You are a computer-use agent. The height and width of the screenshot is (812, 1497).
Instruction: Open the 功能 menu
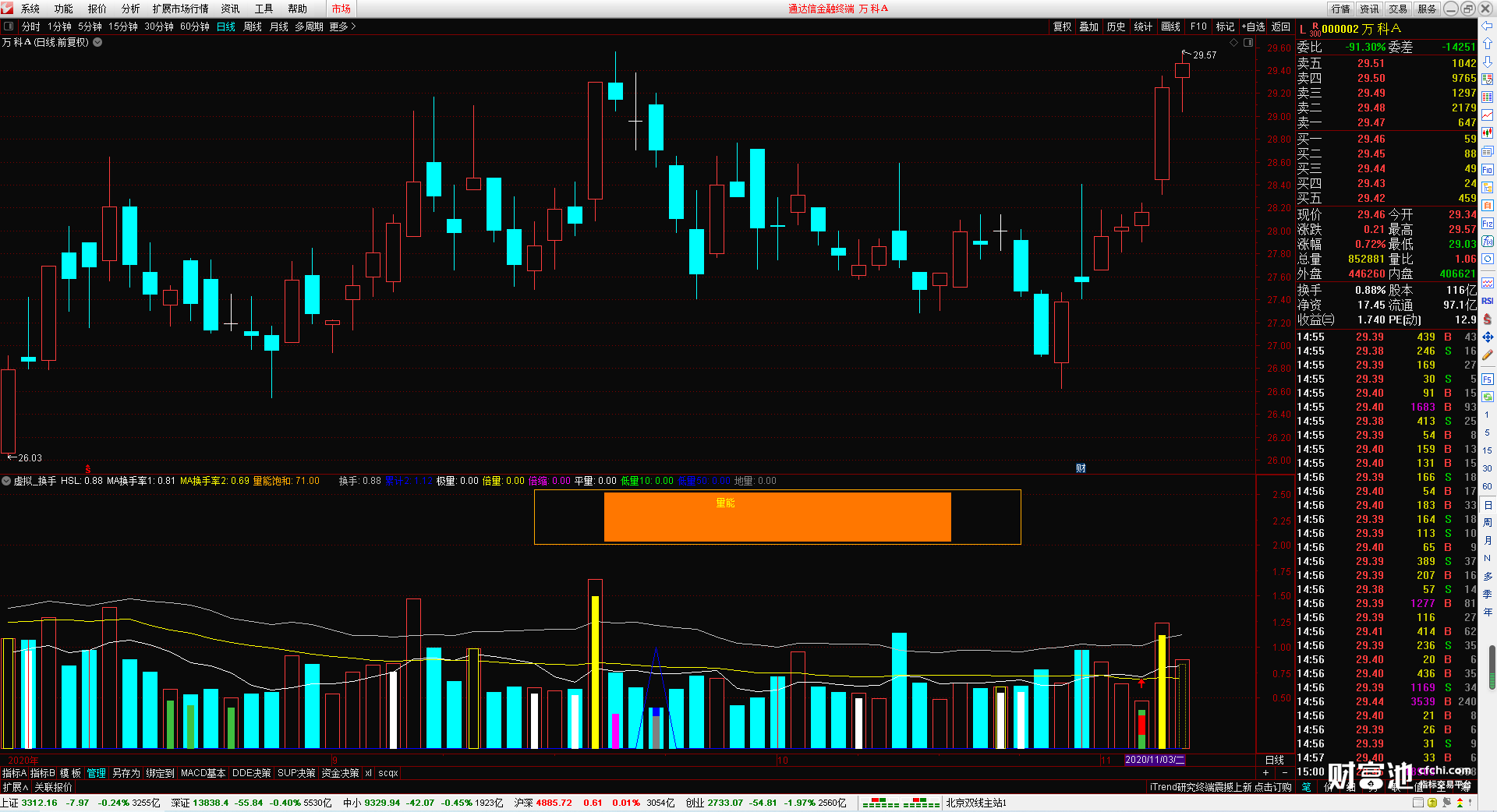[x=64, y=9]
